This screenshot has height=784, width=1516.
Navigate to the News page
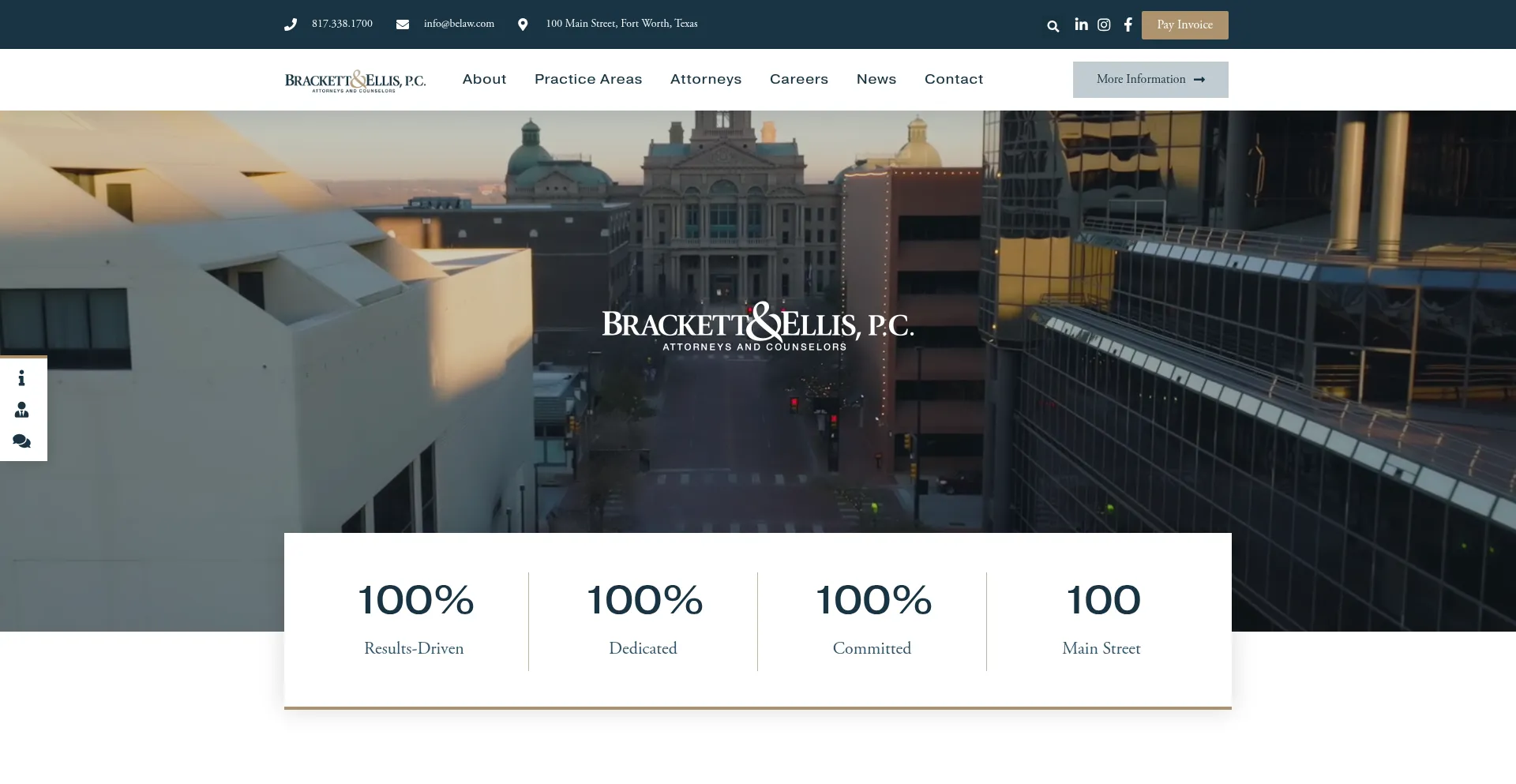[876, 79]
